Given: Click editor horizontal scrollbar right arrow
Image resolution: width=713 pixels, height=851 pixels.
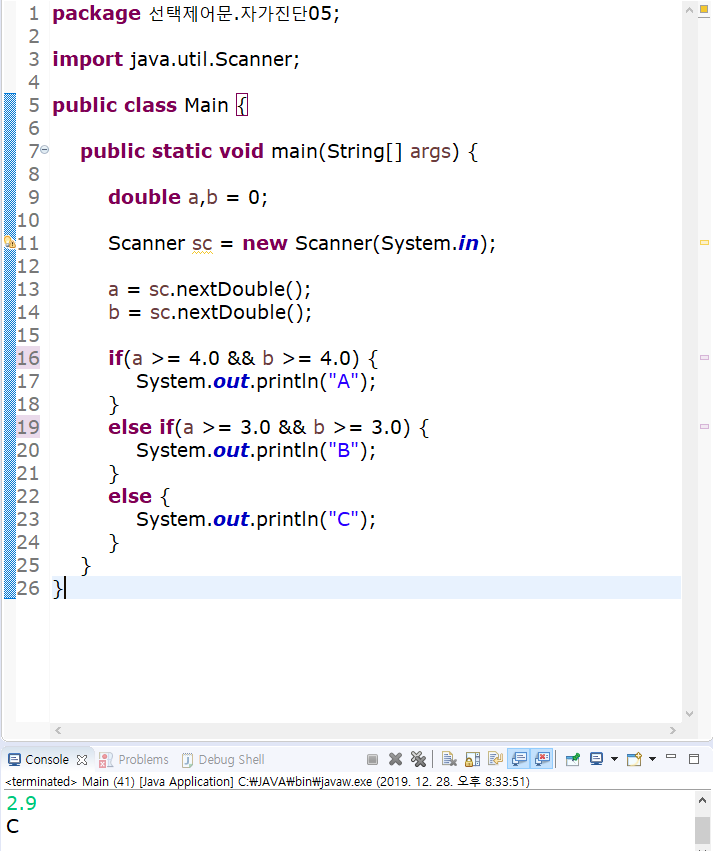Looking at the screenshot, I should coord(673,731).
